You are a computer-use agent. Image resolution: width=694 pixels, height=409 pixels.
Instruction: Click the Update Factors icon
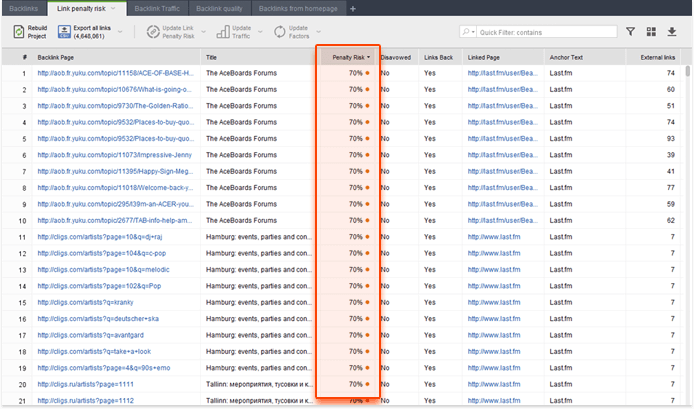pyautogui.click(x=277, y=32)
